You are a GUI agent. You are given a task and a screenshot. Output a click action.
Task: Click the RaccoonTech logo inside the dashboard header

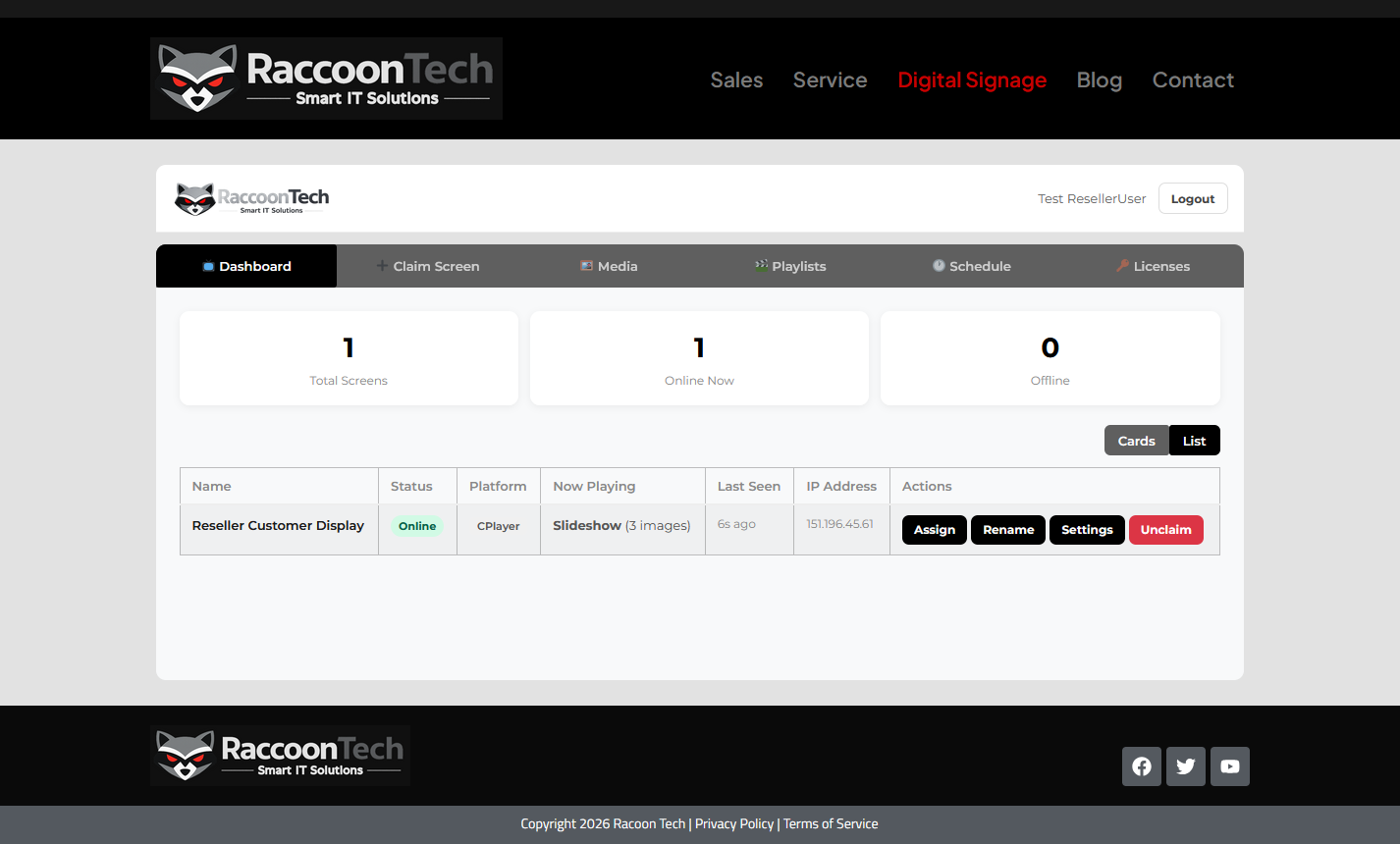coord(252,198)
